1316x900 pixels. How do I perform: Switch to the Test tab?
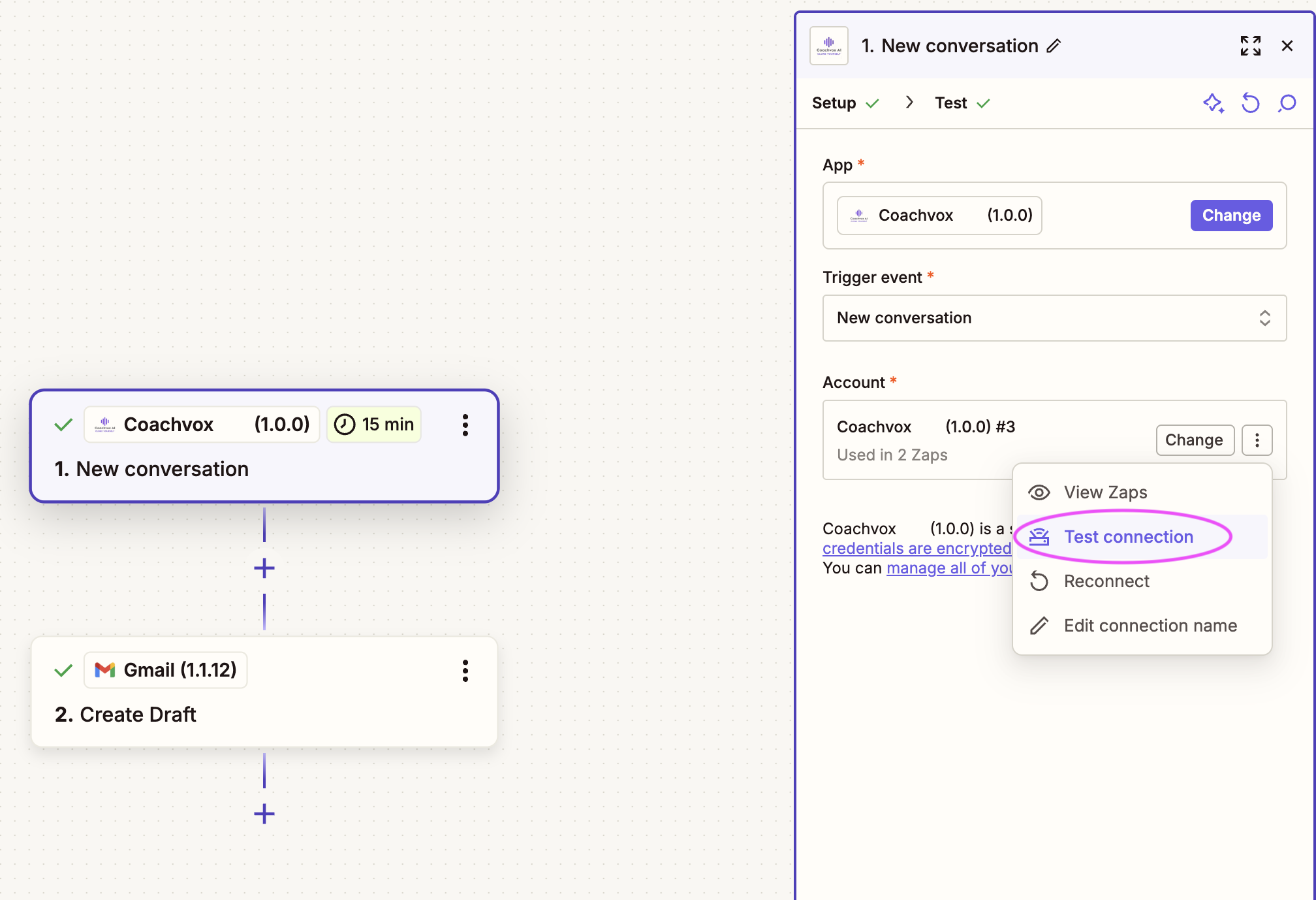(951, 103)
